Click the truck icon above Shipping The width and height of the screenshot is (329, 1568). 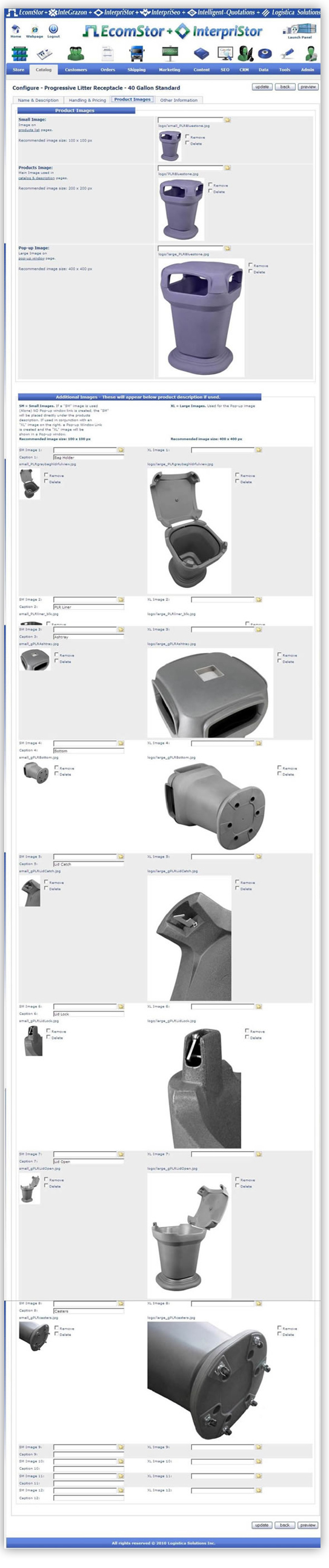(x=136, y=54)
